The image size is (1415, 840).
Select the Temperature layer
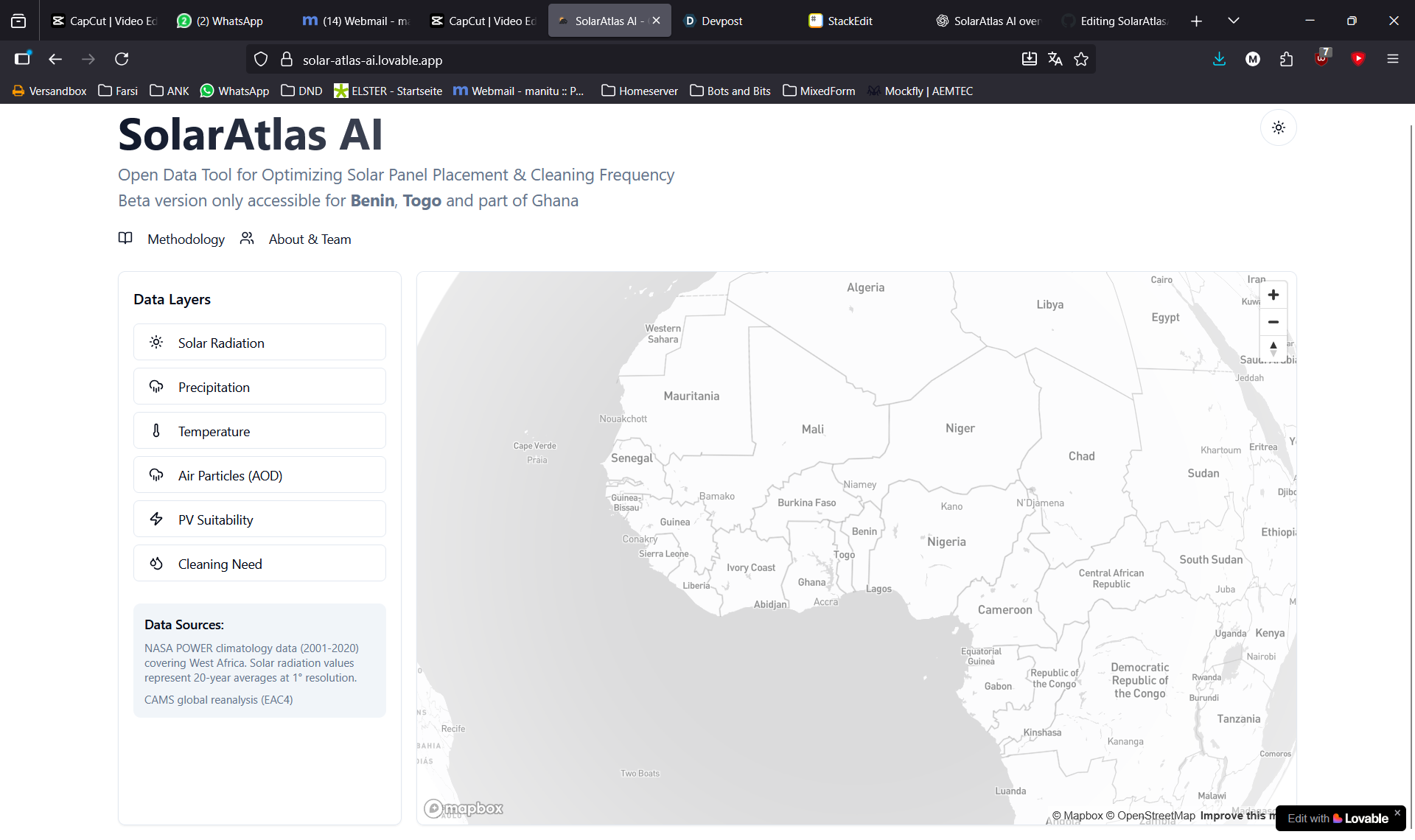point(259,431)
